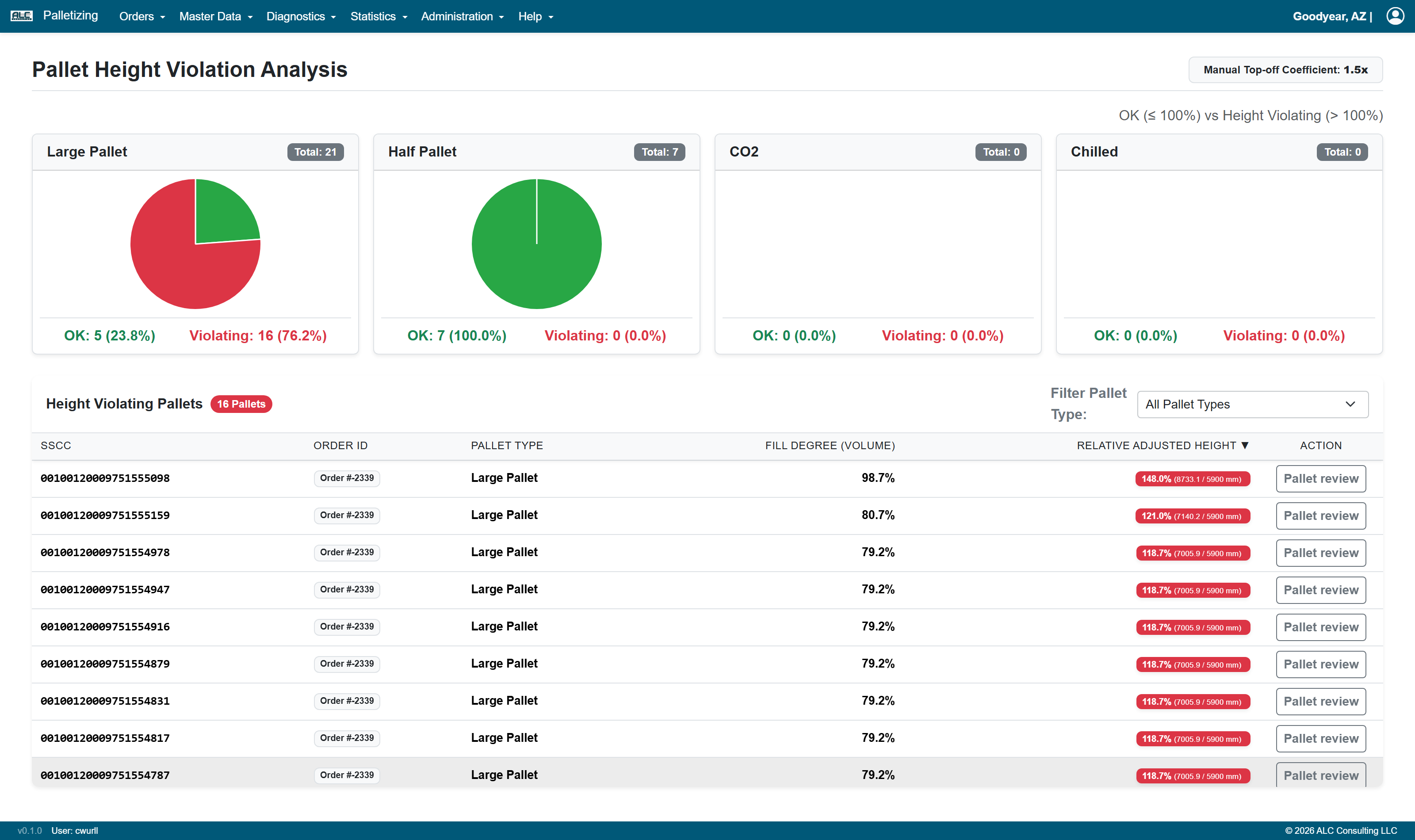Click the 98.7% fill degree value
Screen dimensions: 1415x840
pos(878,478)
